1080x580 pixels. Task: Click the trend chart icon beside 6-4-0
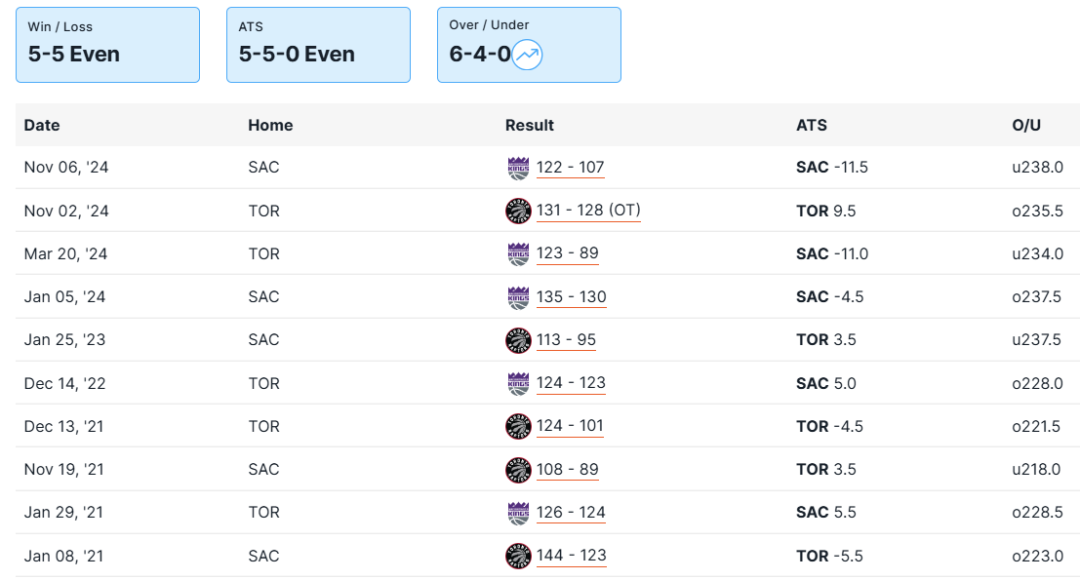527,55
